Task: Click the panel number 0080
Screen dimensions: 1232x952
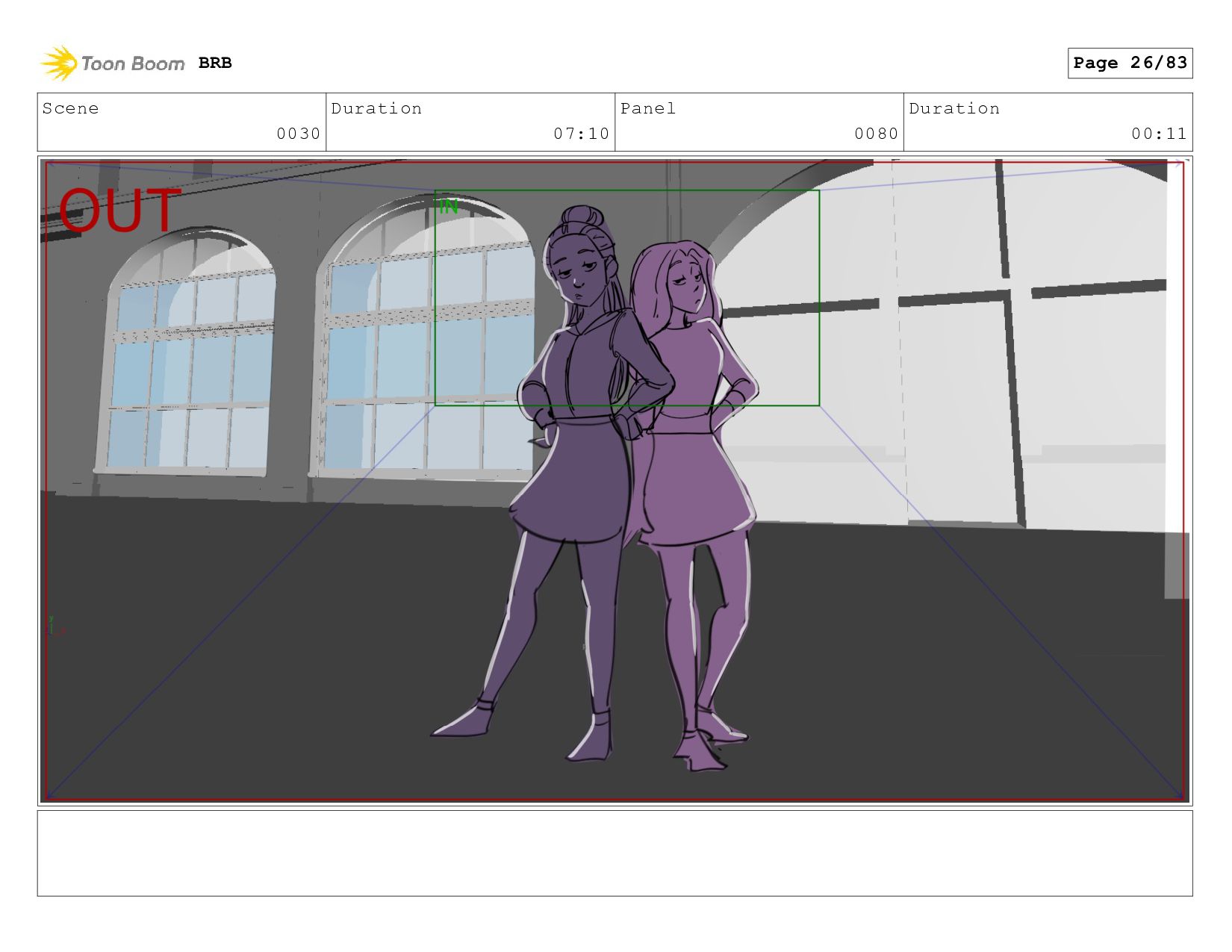Action: pos(876,134)
